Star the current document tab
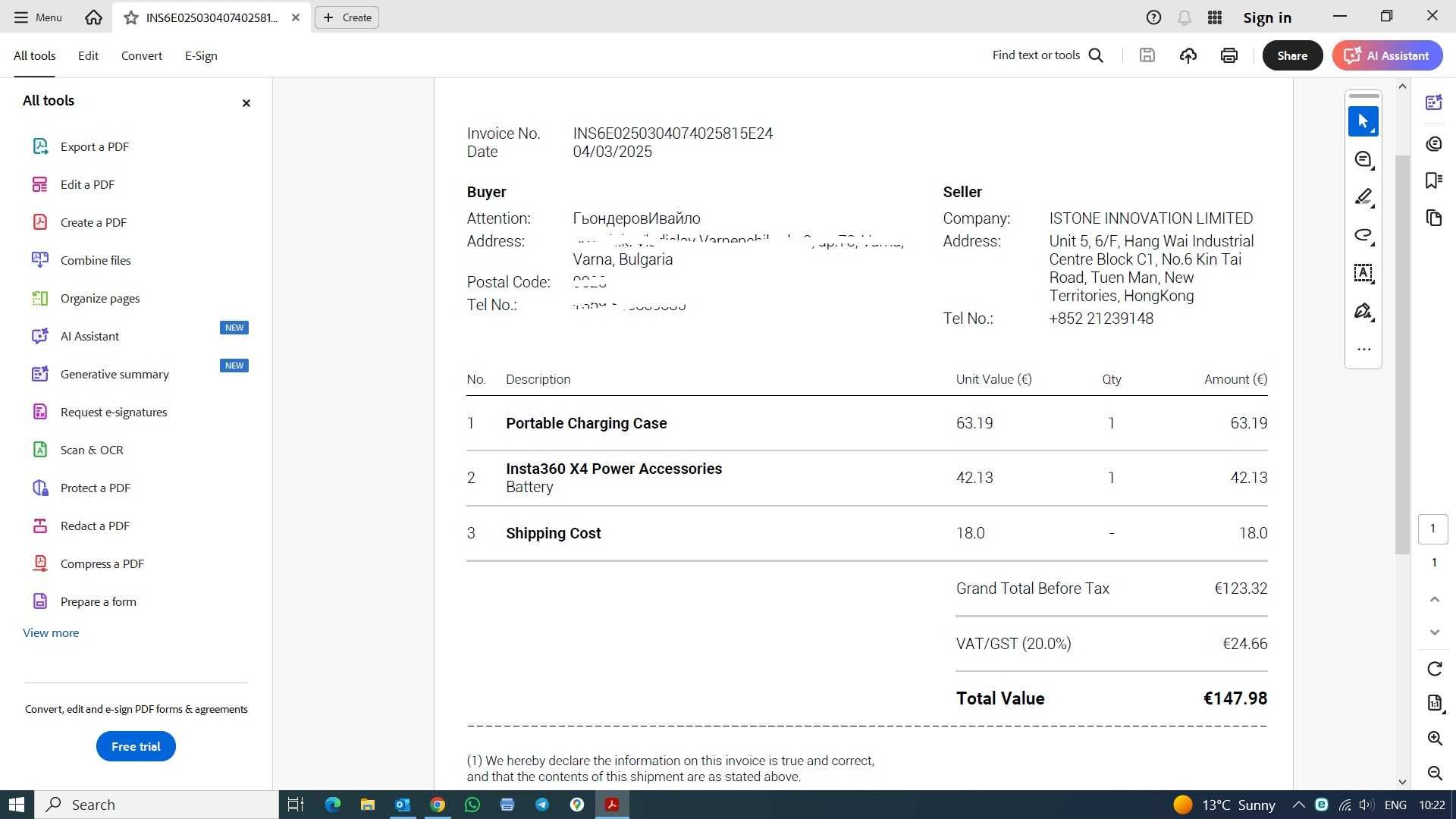 [131, 17]
